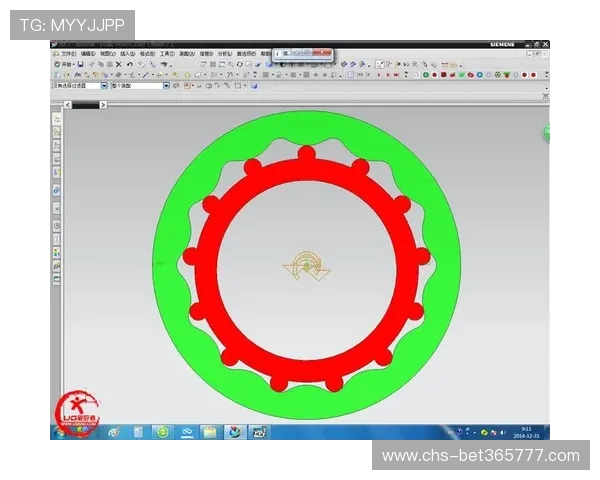
Task: Open the 工具(T) Tools menu
Action: tap(167, 54)
